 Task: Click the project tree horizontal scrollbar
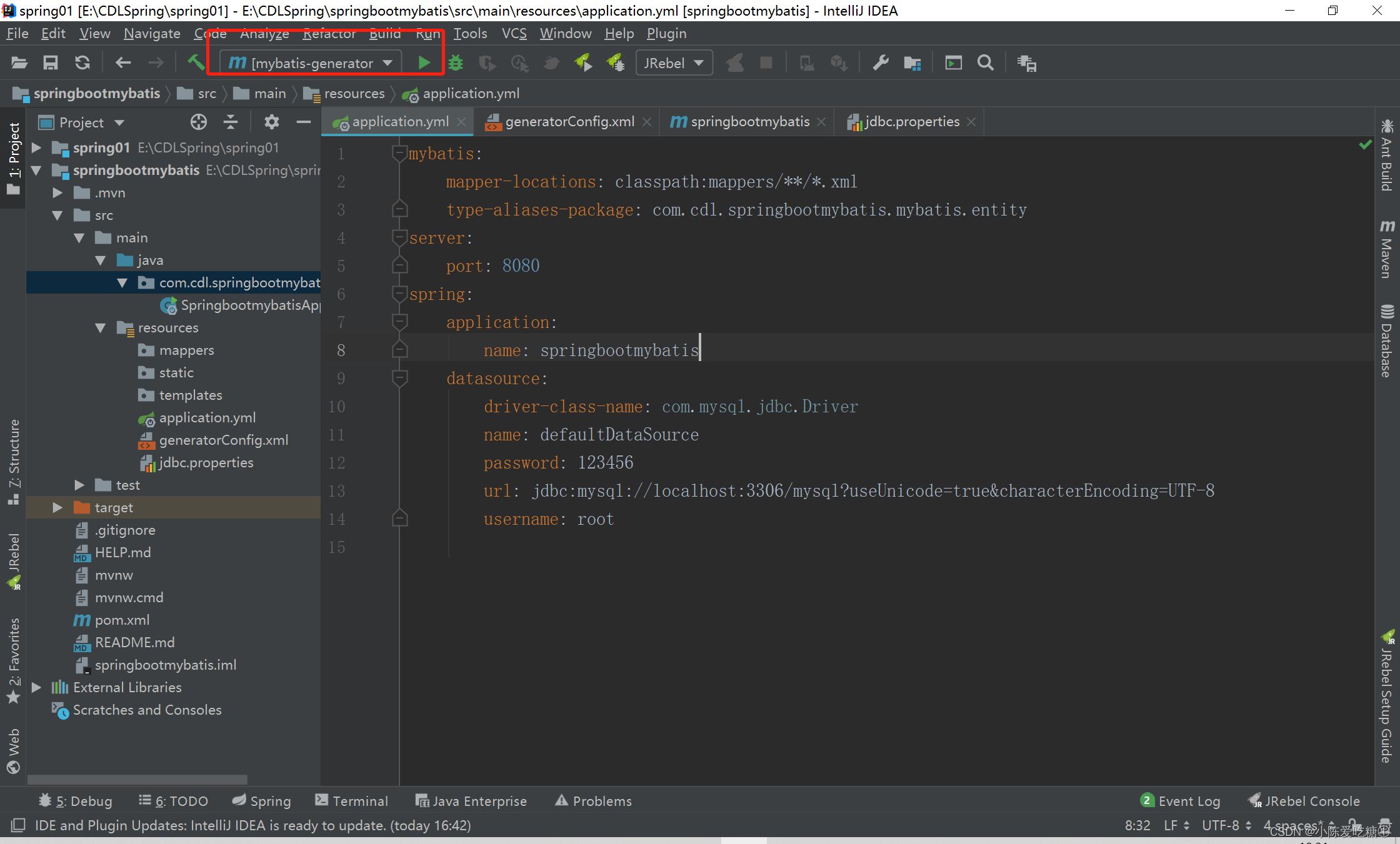[x=137, y=779]
